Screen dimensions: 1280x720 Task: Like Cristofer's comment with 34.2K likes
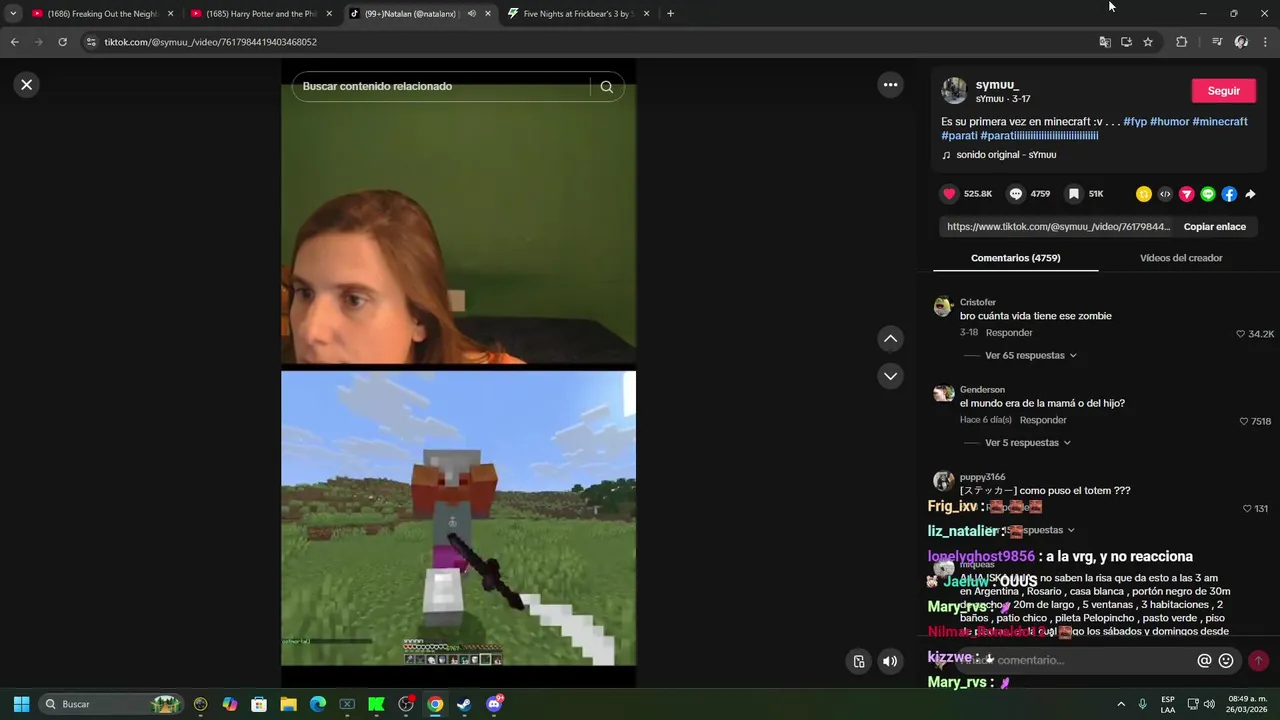click(1241, 334)
